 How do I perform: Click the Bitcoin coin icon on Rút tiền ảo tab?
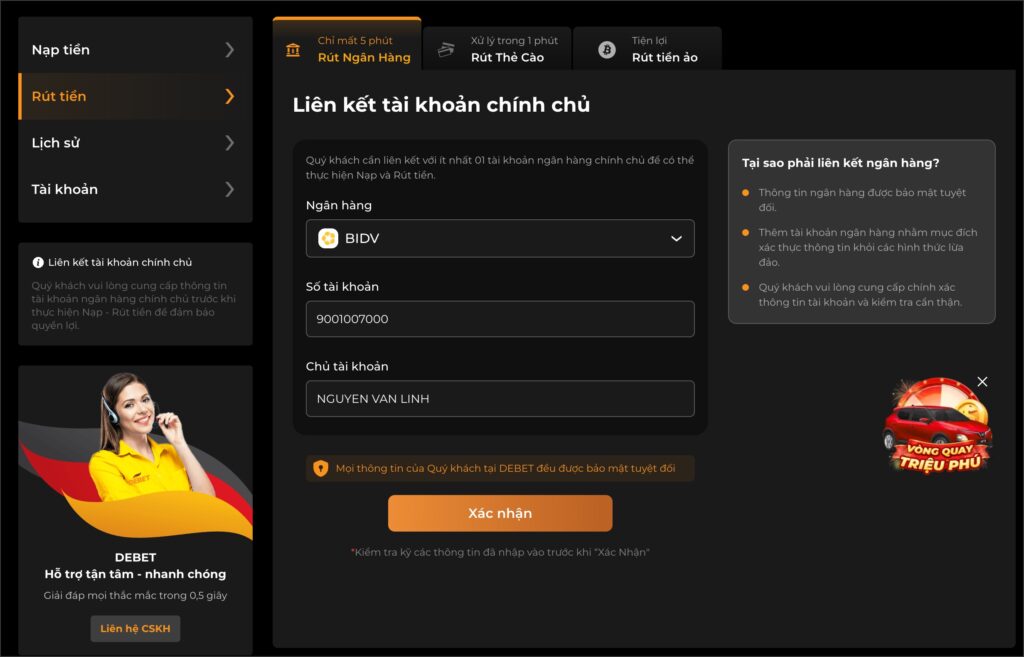pos(607,50)
